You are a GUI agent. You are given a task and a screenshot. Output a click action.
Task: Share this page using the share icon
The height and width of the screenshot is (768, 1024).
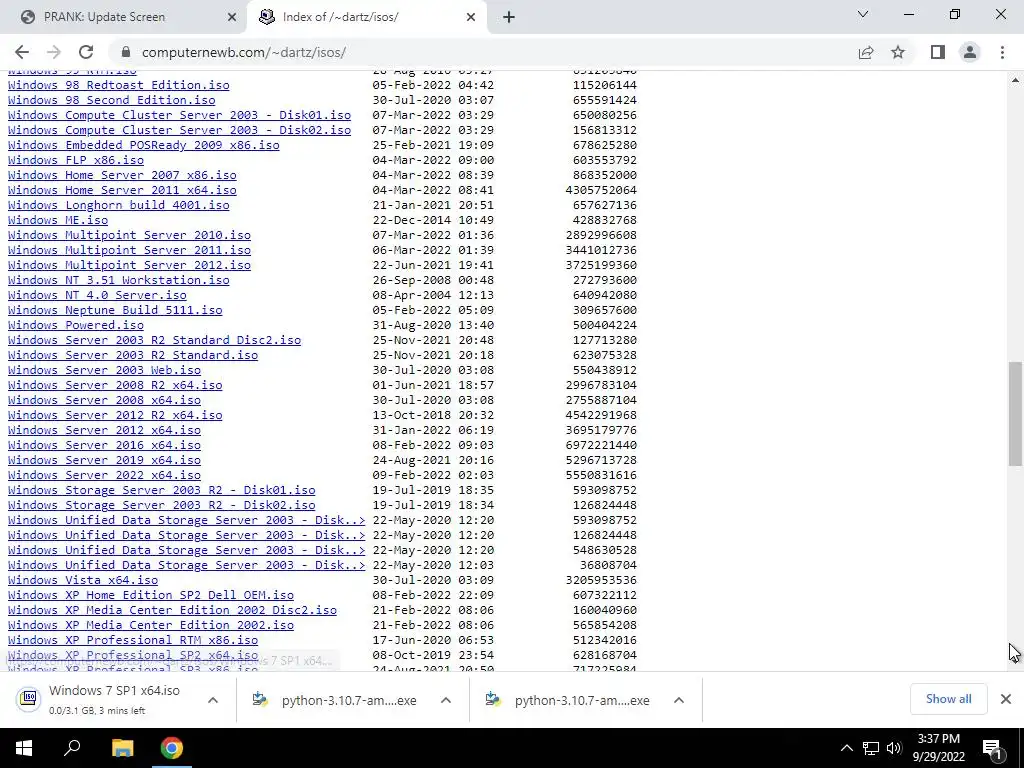(x=866, y=52)
